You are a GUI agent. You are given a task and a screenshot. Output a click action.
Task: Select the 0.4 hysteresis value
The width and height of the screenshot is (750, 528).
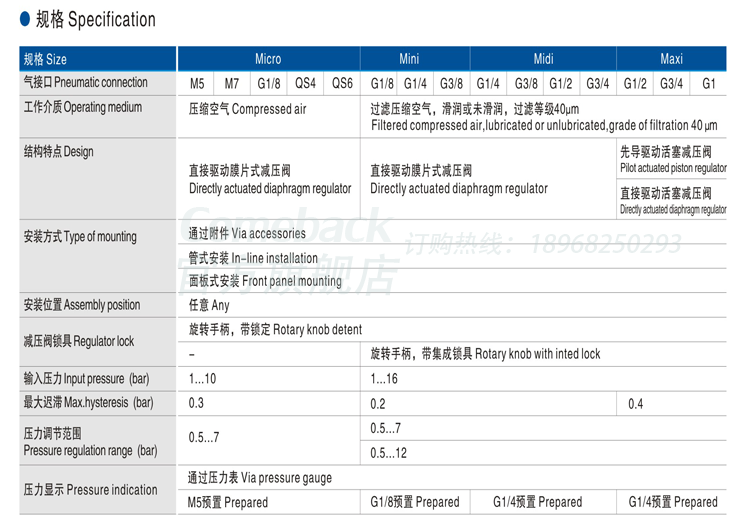(x=636, y=404)
